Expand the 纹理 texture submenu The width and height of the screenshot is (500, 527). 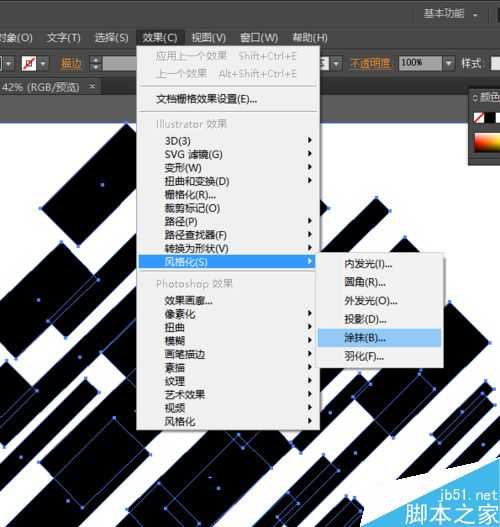tap(228, 381)
